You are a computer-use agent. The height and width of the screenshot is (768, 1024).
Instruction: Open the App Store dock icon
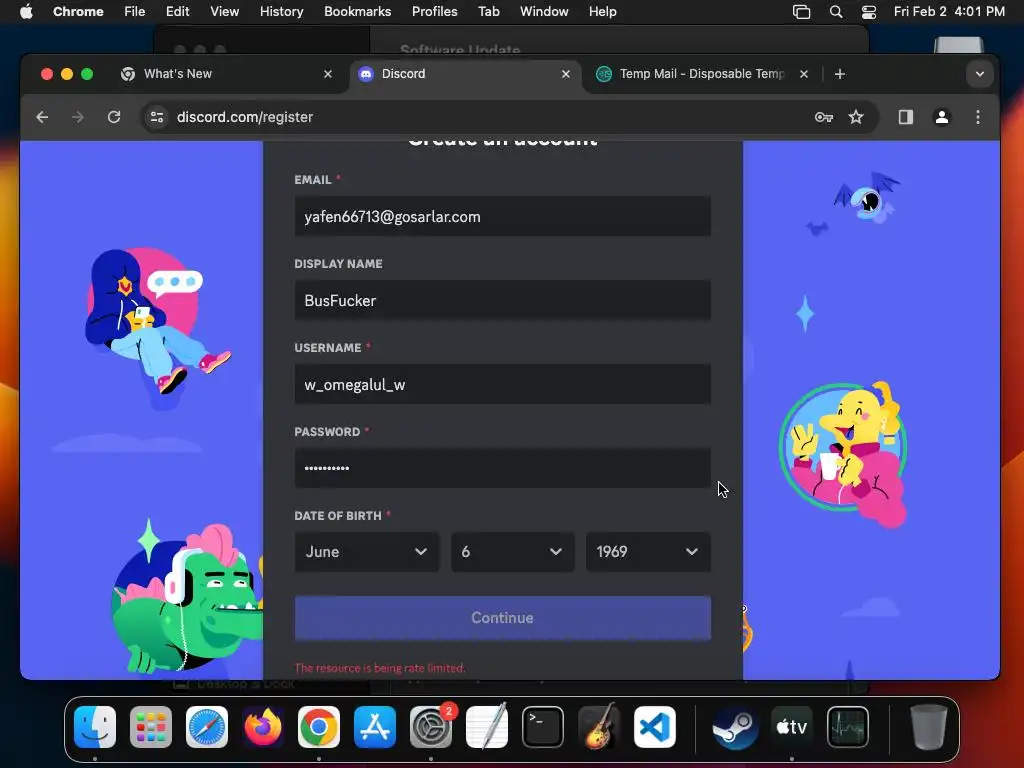coord(375,727)
